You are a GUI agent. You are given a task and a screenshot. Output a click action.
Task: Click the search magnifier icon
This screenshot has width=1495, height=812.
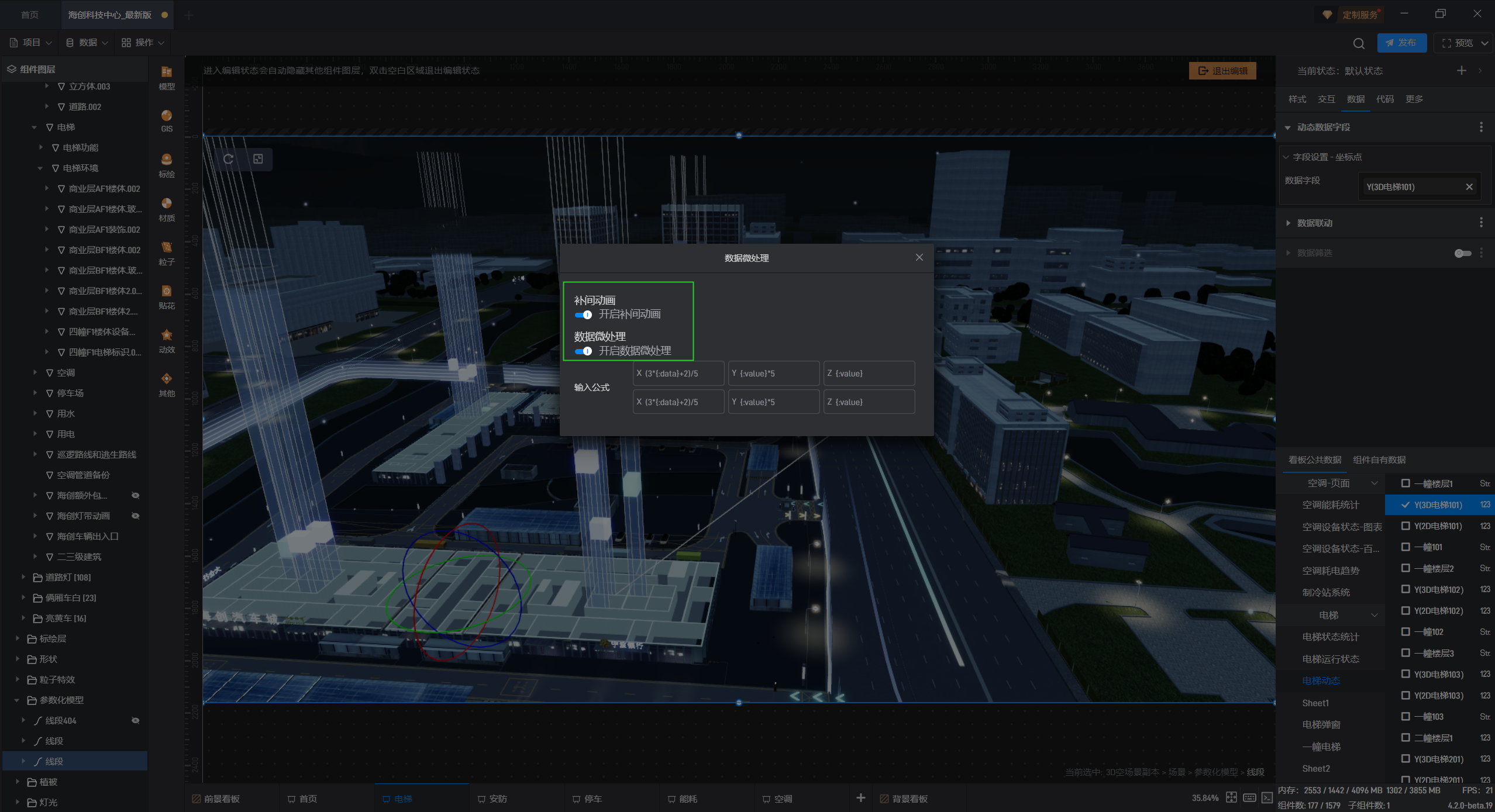pos(1359,43)
